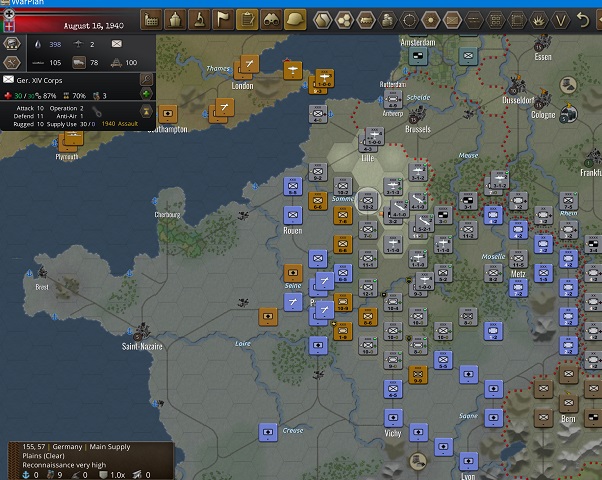The height and width of the screenshot is (480, 602).
Task: Click the envelope icon beside air count
Action: click(117, 44)
